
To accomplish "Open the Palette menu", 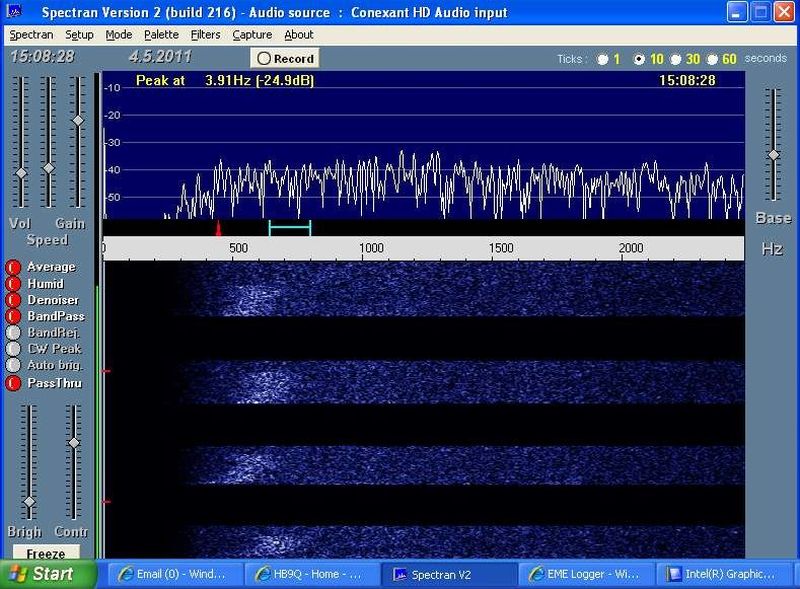I will 161,35.
